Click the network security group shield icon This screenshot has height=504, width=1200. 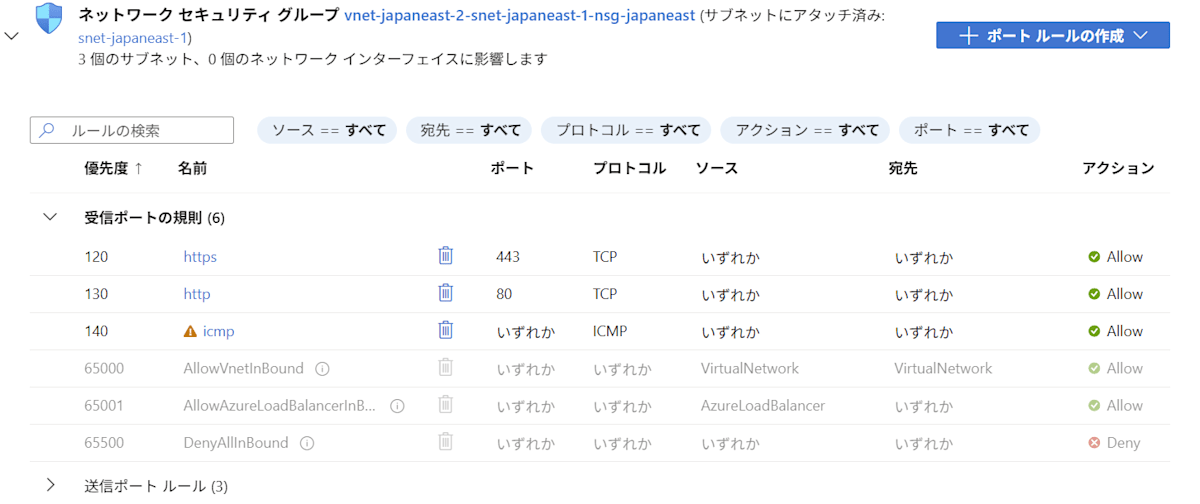pos(48,18)
